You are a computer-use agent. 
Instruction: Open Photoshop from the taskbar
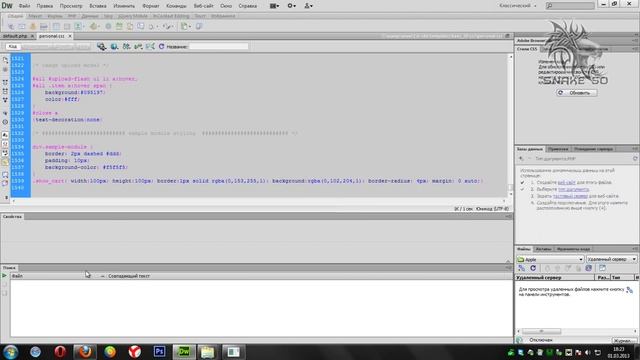pyautogui.click(x=159, y=351)
